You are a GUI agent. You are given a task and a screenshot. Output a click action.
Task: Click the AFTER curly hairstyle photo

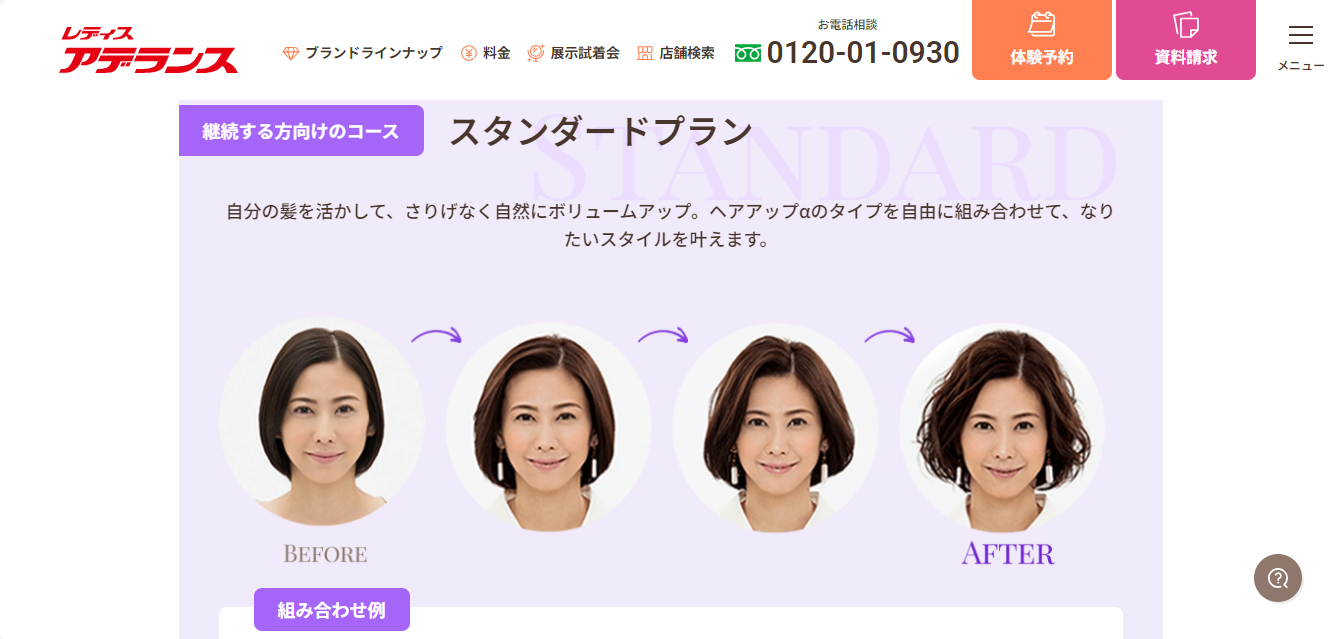[x=1002, y=426]
